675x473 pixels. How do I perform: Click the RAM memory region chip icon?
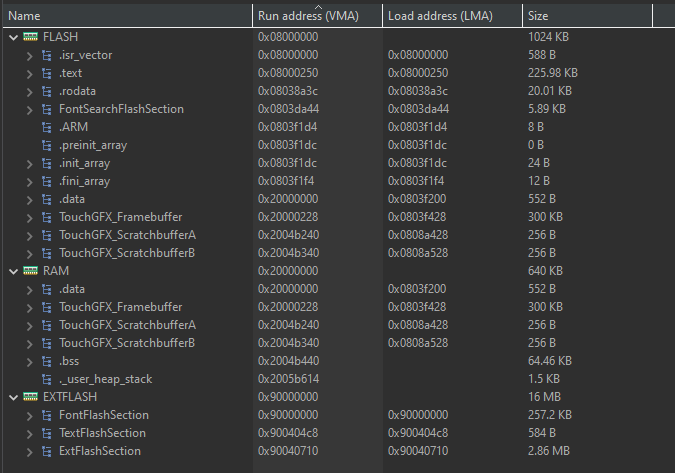click(30, 271)
